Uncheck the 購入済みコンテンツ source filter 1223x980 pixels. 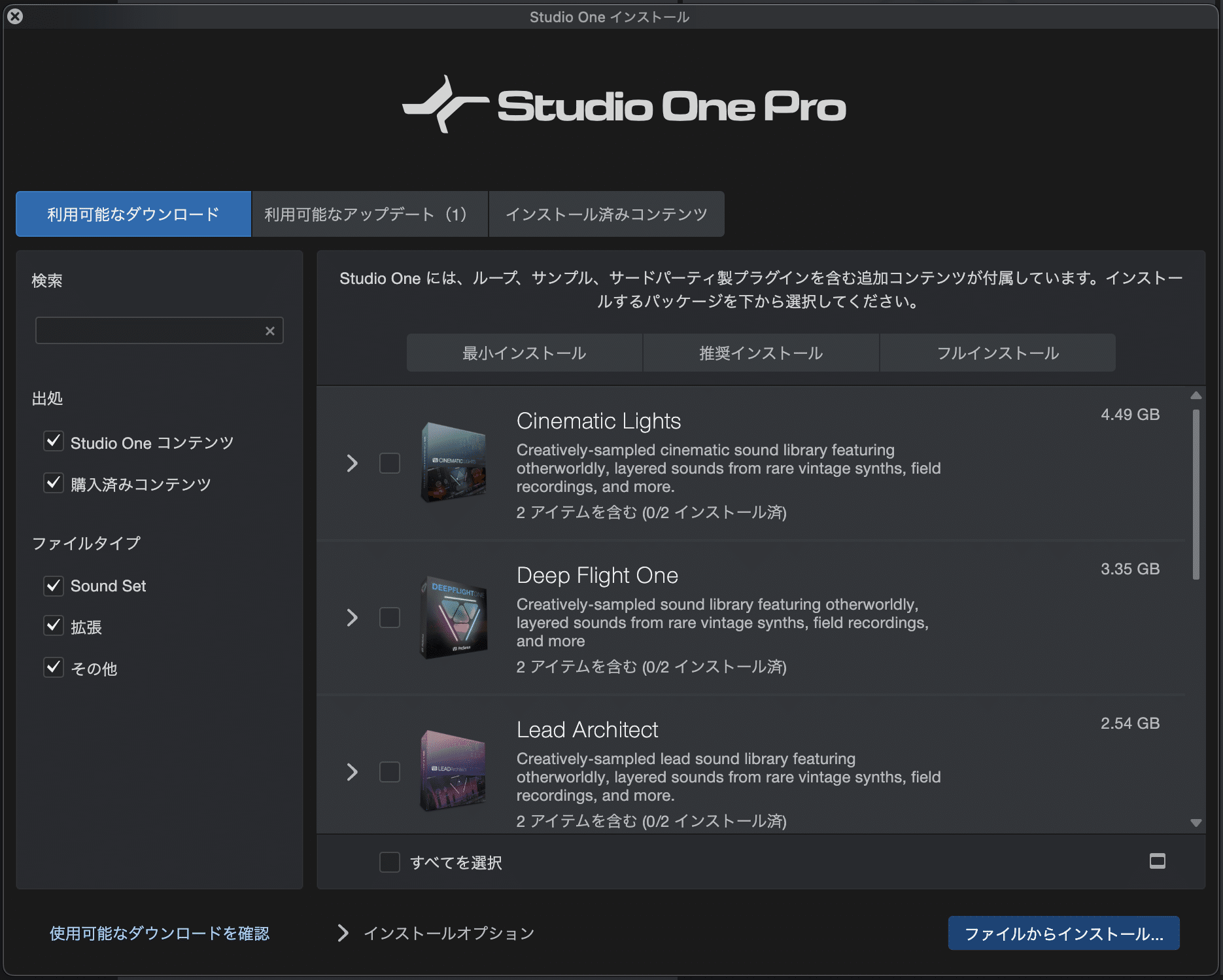pos(54,483)
